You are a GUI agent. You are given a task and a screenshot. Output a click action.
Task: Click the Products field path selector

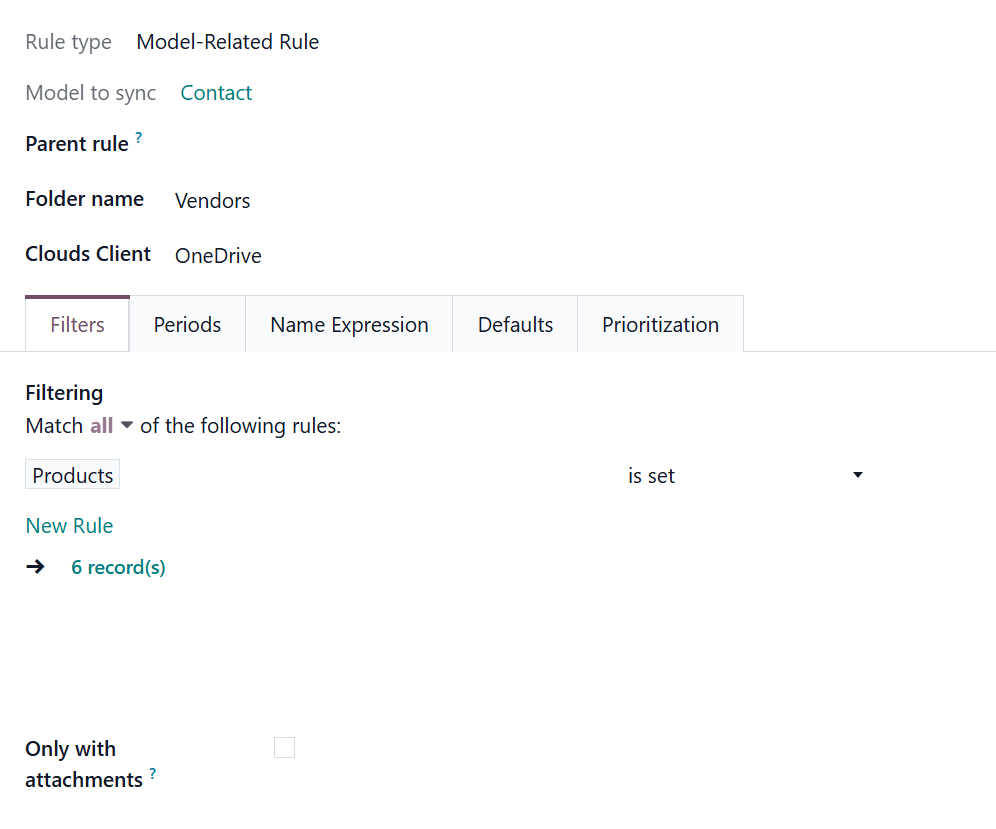[73, 476]
